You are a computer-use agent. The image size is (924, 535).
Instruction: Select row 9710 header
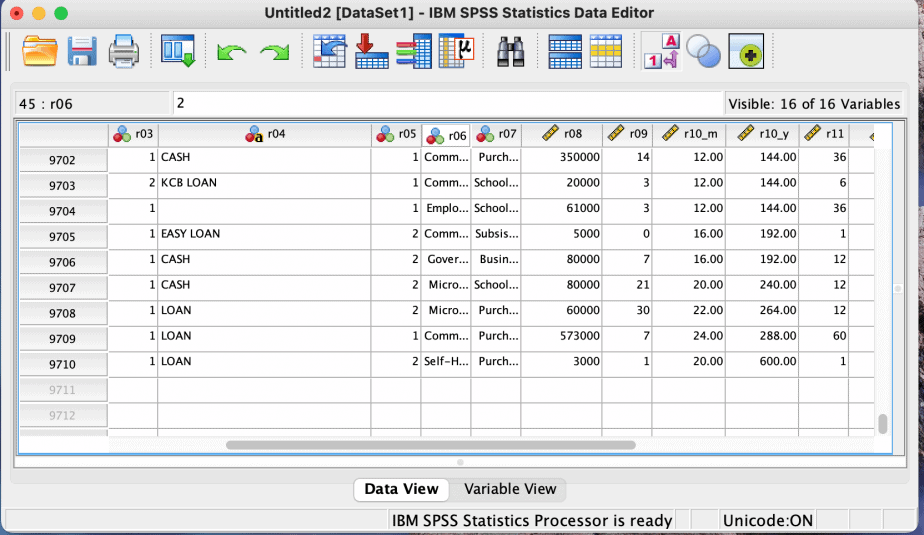click(x=63, y=364)
